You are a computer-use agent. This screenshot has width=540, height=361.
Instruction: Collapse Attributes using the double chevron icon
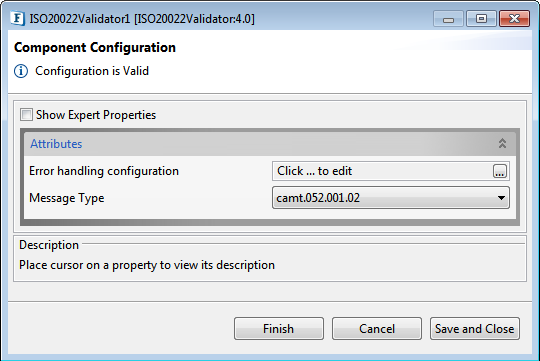[502, 143]
